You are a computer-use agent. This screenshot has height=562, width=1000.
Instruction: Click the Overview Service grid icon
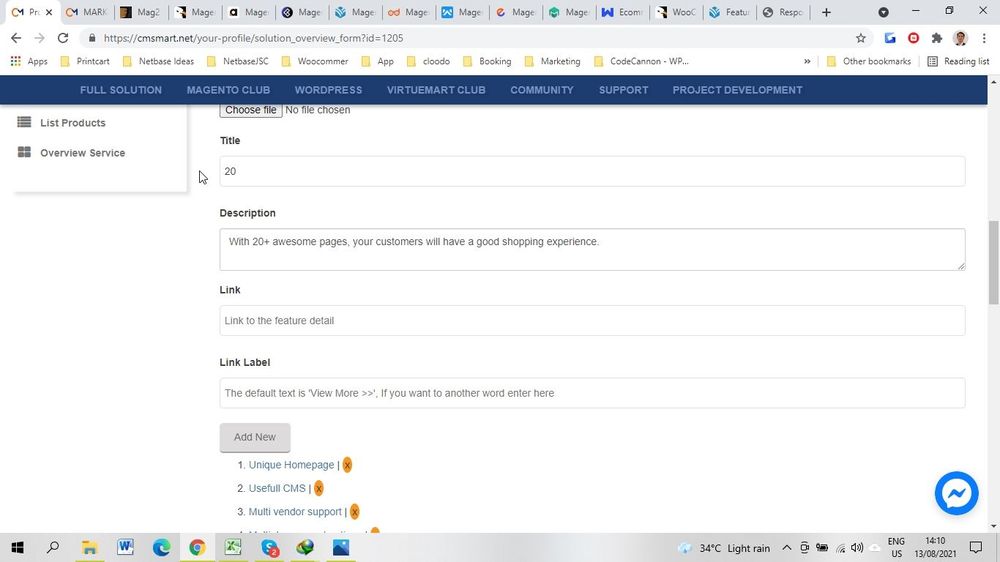25,153
